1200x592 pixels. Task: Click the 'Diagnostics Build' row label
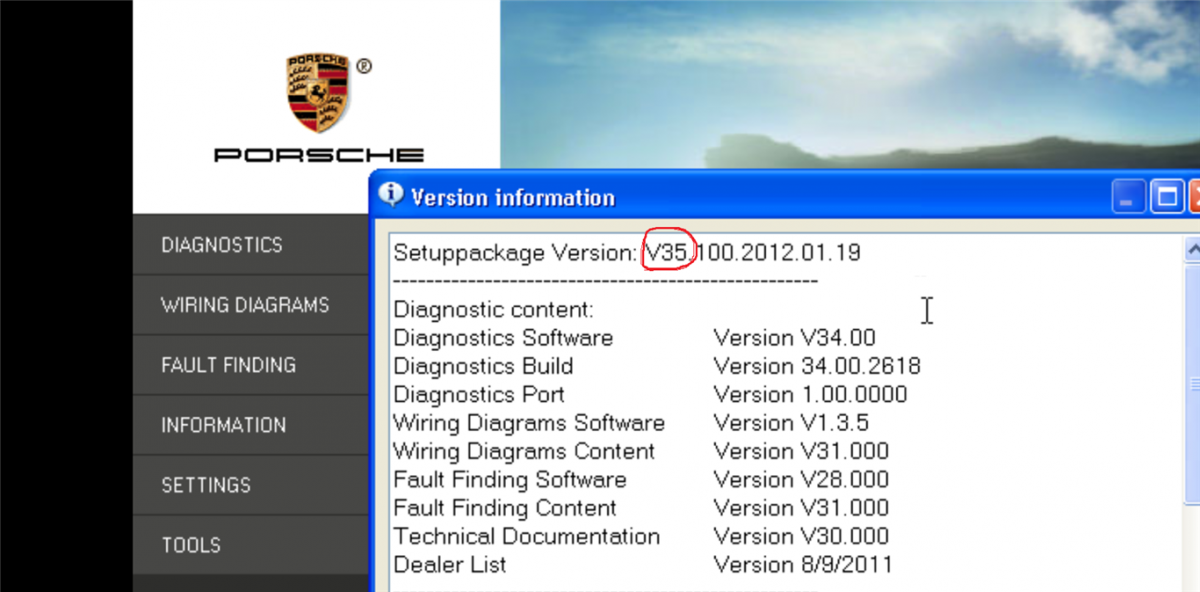click(x=483, y=366)
